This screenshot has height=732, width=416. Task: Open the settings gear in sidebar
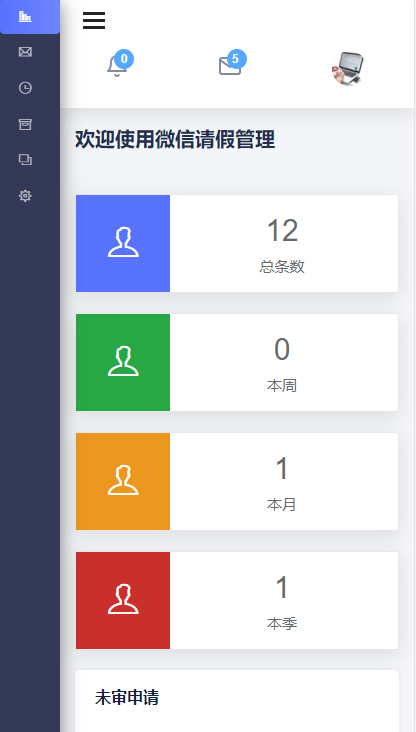tap(25, 196)
